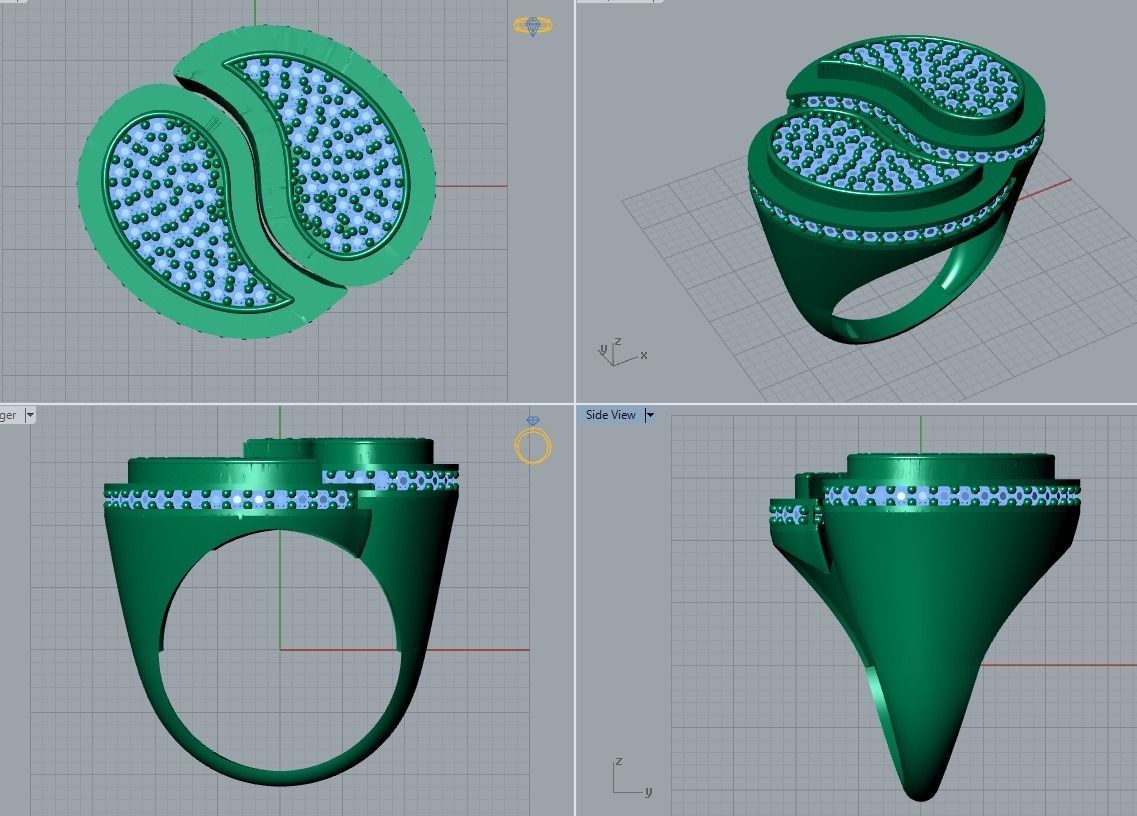Open the dropdown arrow beside the "ger" viewport label
The image size is (1137, 816).
coord(30,415)
